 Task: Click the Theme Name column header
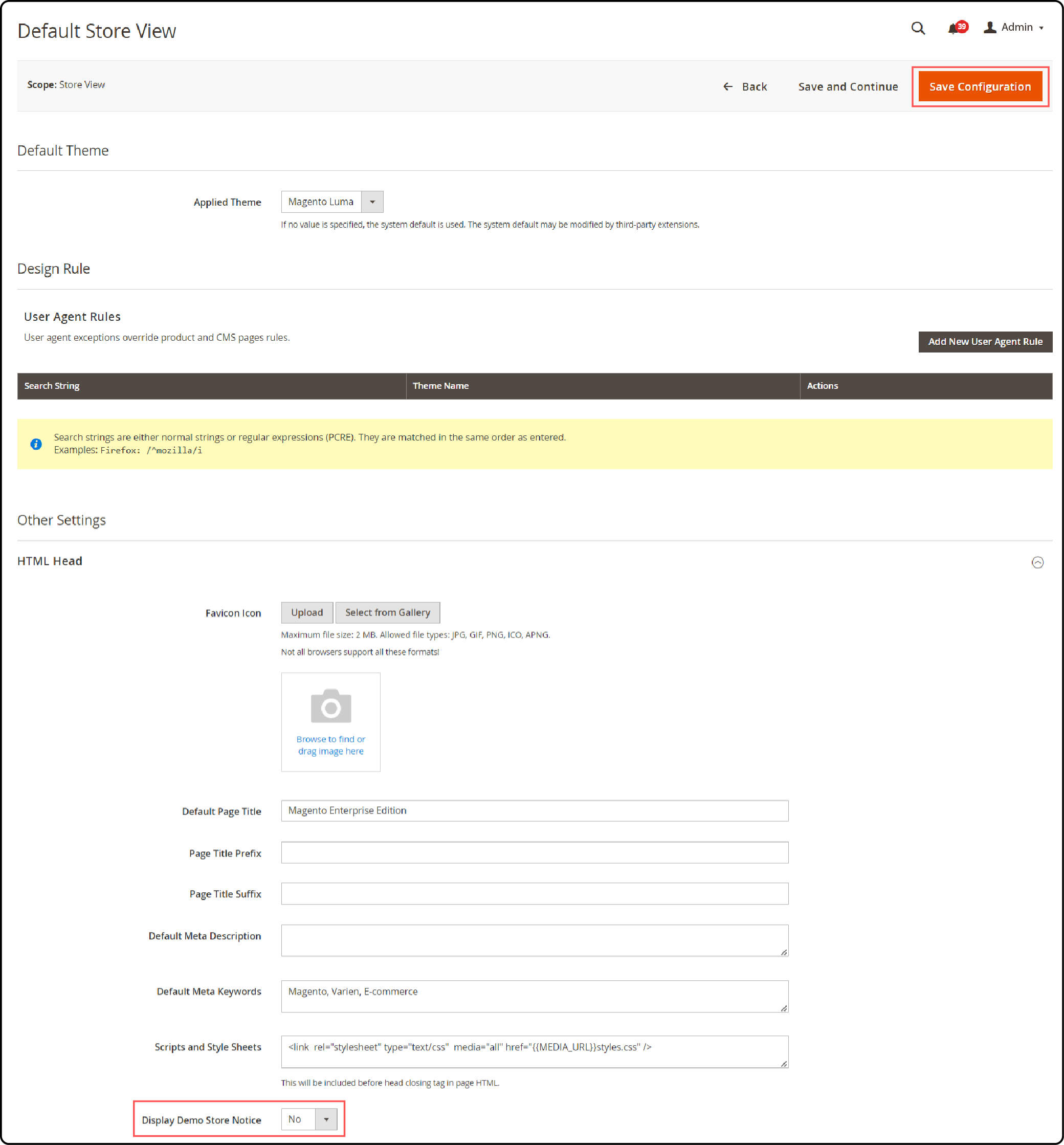(603, 386)
